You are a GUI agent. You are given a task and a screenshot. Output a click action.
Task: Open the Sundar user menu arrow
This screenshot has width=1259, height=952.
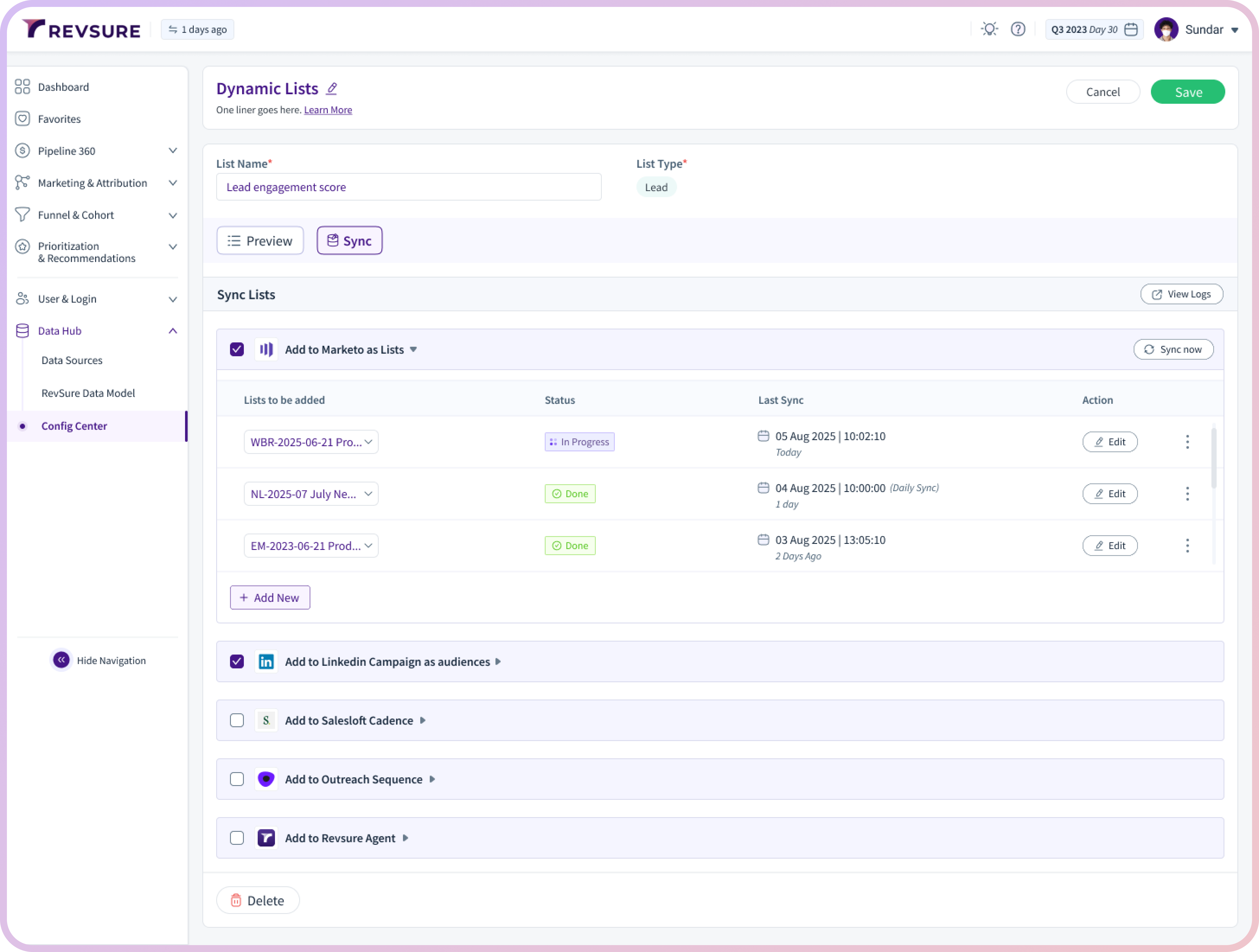tap(1235, 30)
